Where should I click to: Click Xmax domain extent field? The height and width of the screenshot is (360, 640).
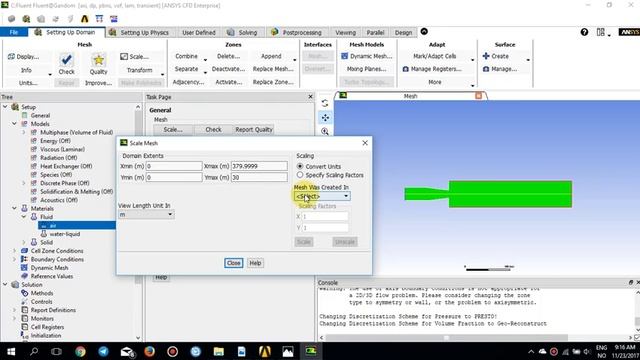coord(259,166)
